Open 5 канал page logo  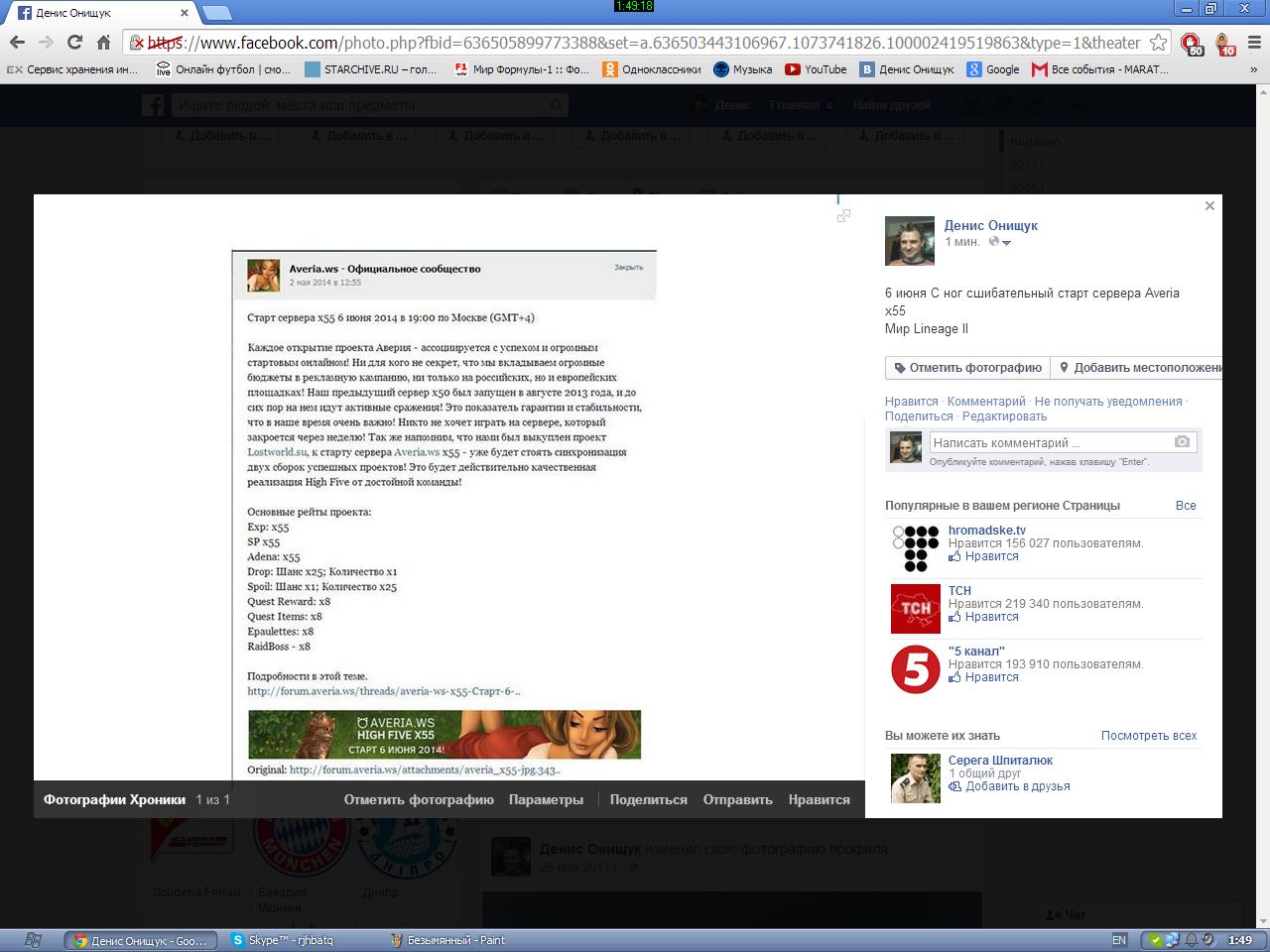tap(916, 669)
